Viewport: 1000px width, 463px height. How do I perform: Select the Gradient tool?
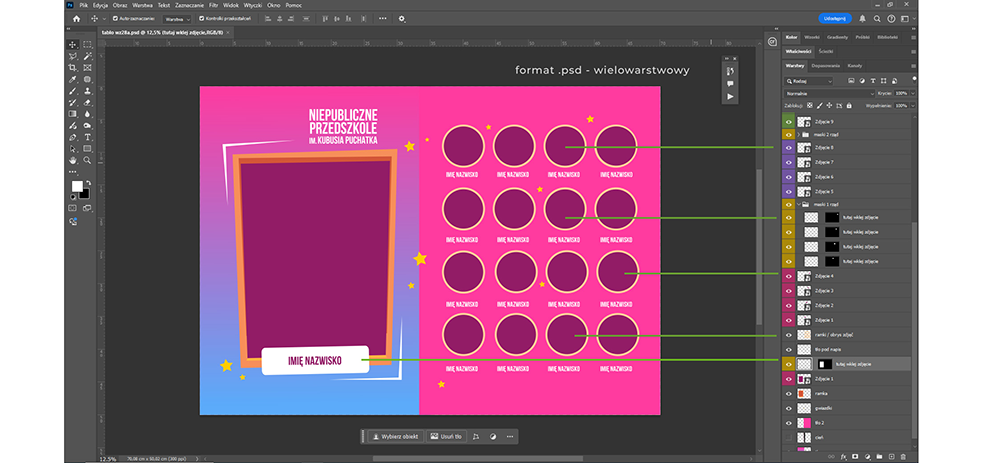click(73, 114)
